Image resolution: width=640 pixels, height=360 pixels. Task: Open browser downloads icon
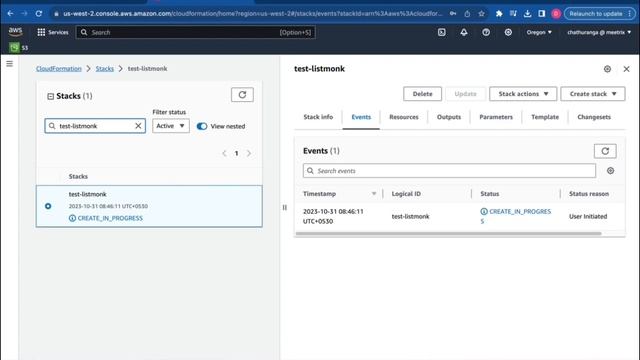(x=527, y=13)
